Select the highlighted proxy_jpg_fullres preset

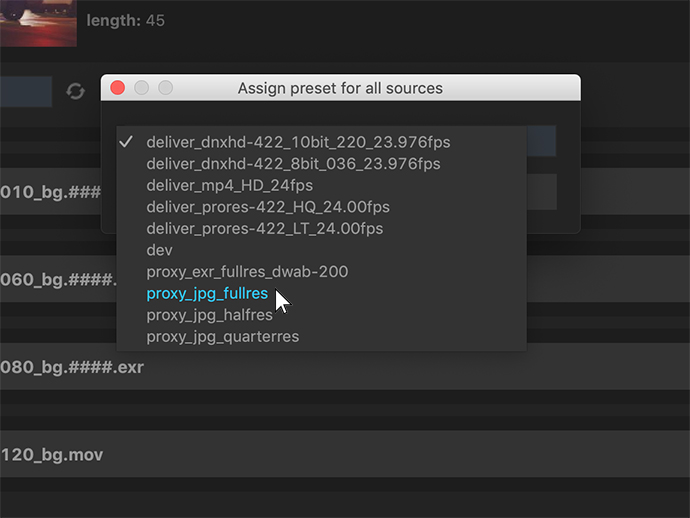tap(207, 293)
